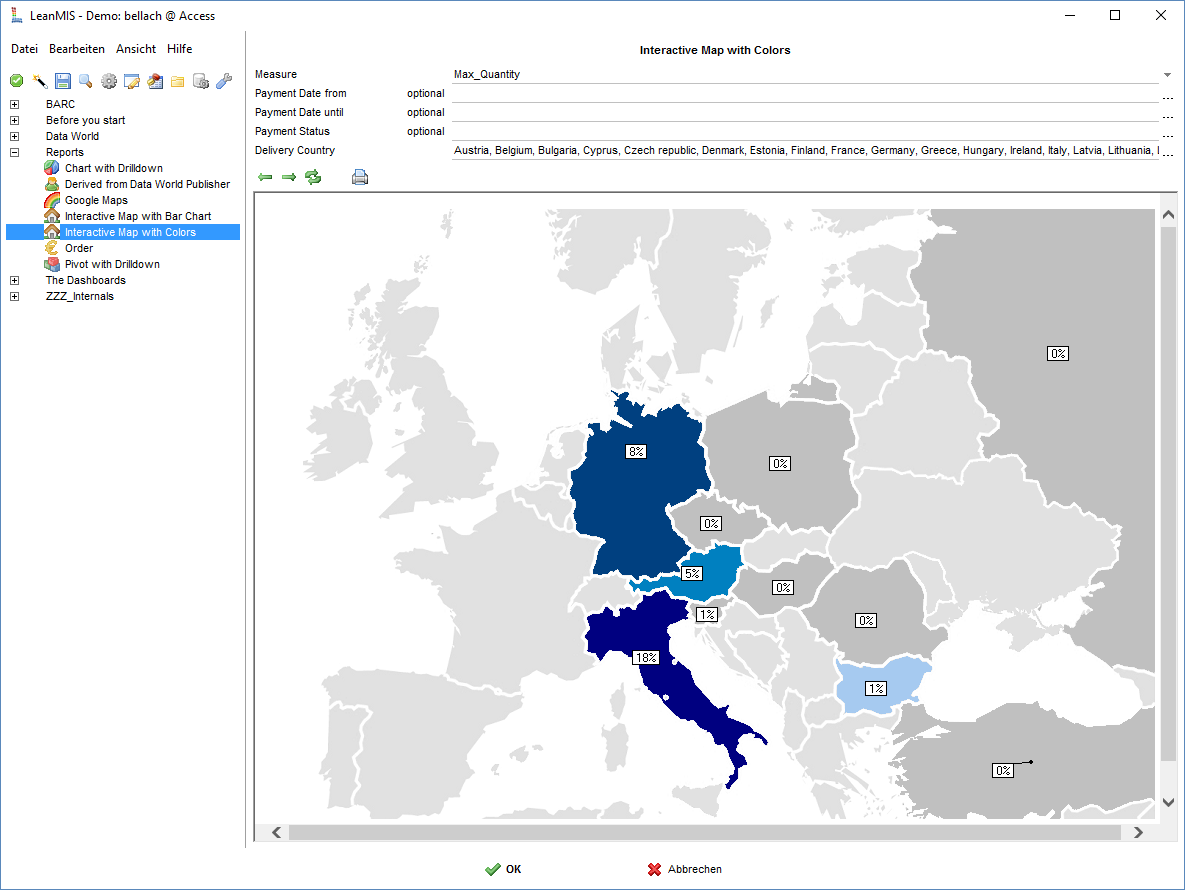Expand The Dashboards tree node
Screen dimensions: 1185x890
coord(15,280)
